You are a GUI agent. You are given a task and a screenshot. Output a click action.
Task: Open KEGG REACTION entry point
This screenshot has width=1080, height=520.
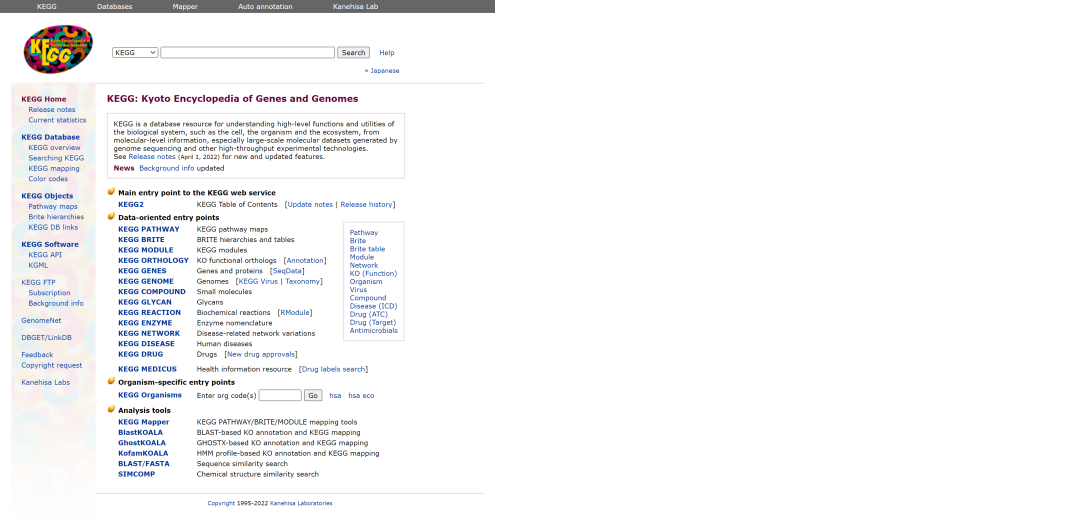(x=149, y=313)
